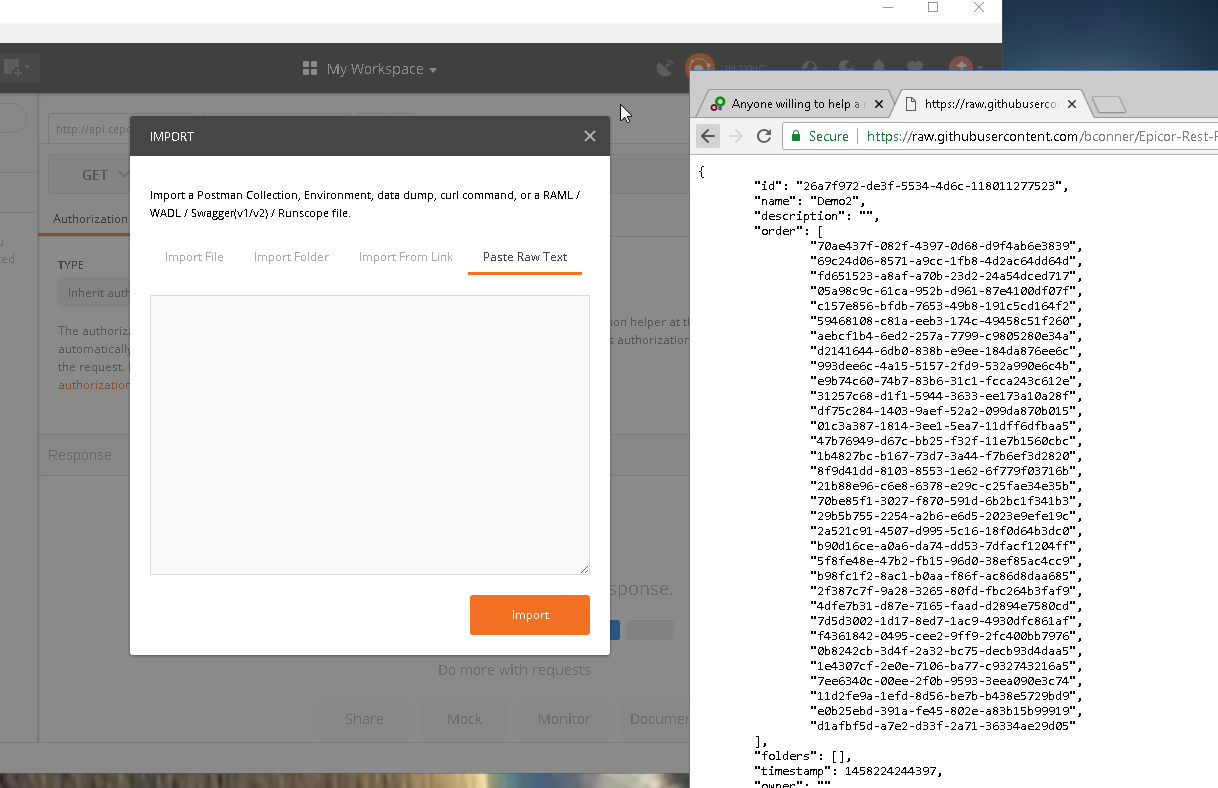Click GUID starting with c157e856

(x=946, y=306)
